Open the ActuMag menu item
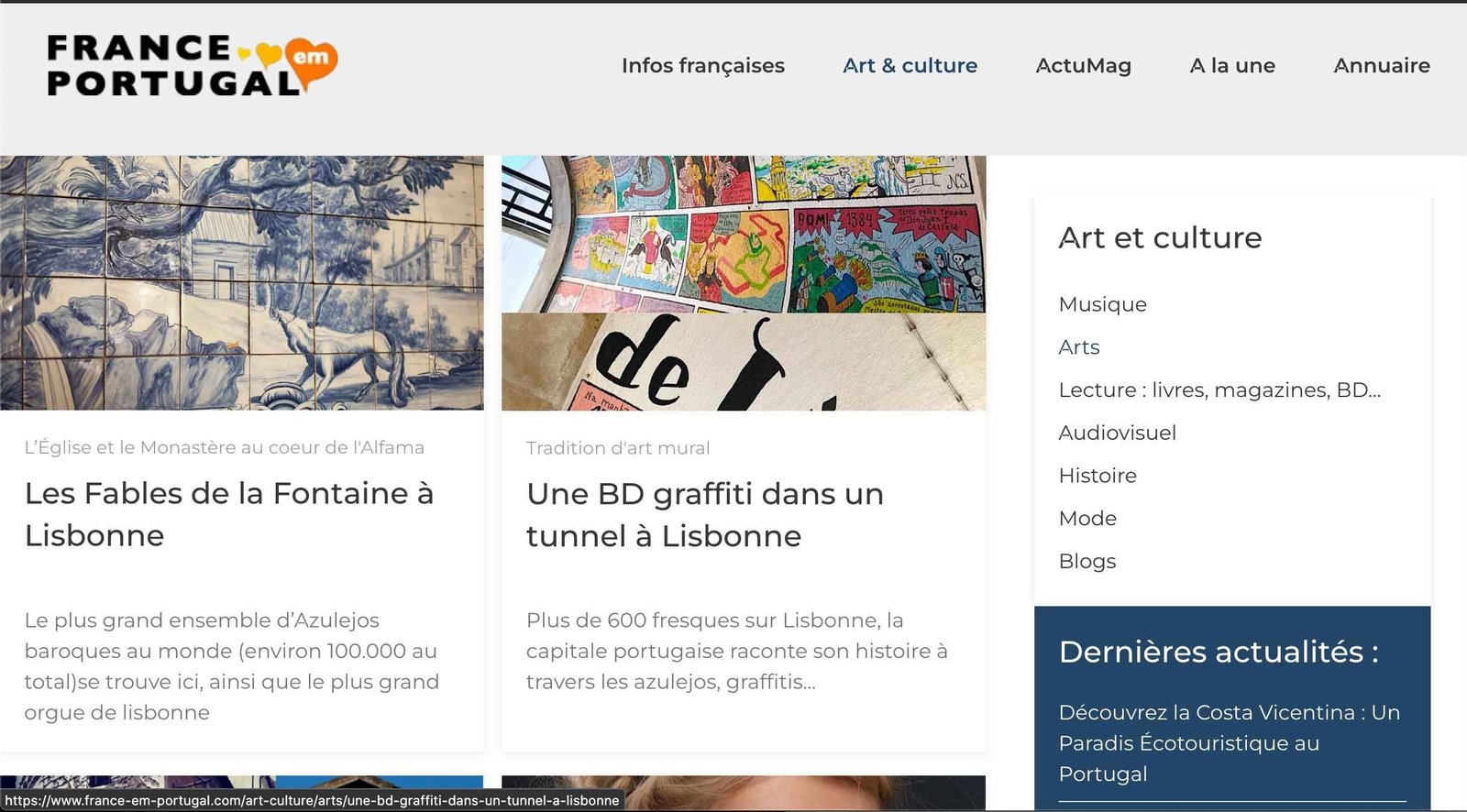Image resolution: width=1467 pixels, height=812 pixels. [x=1083, y=66]
